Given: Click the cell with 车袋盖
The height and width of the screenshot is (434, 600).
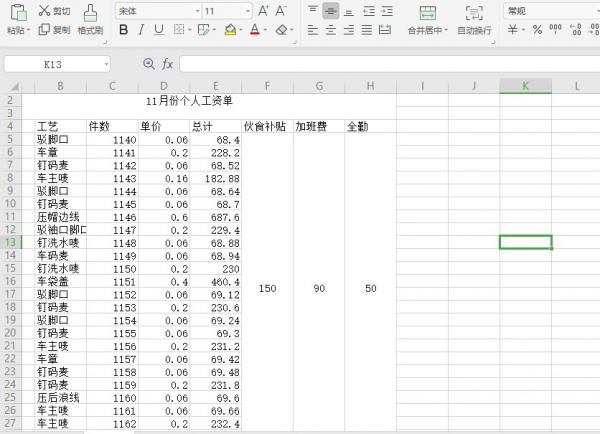Looking at the screenshot, I should [61, 281].
